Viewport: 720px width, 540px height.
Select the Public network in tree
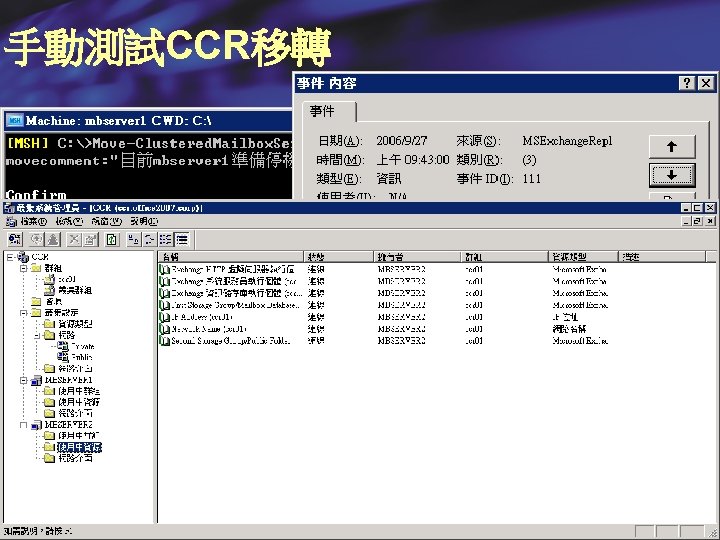pos(82,357)
